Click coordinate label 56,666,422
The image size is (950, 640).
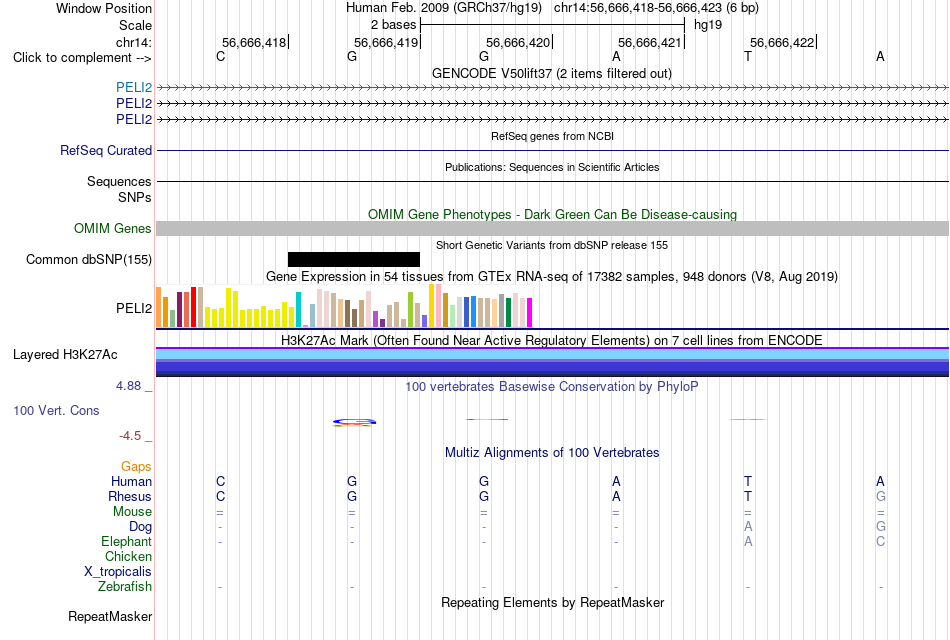tap(782, 42)
